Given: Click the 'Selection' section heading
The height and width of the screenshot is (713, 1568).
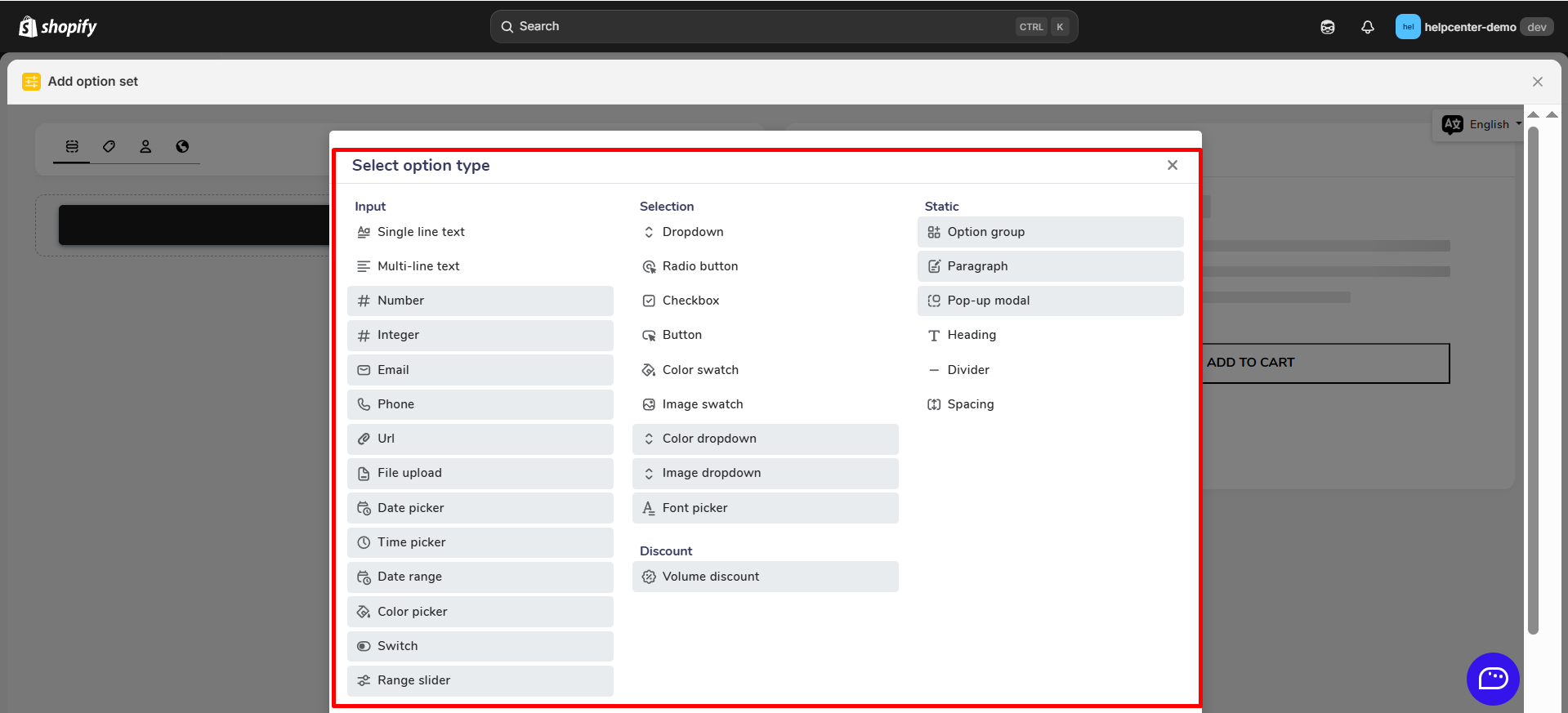Looking at the screenshot, I should coord(667,207).
